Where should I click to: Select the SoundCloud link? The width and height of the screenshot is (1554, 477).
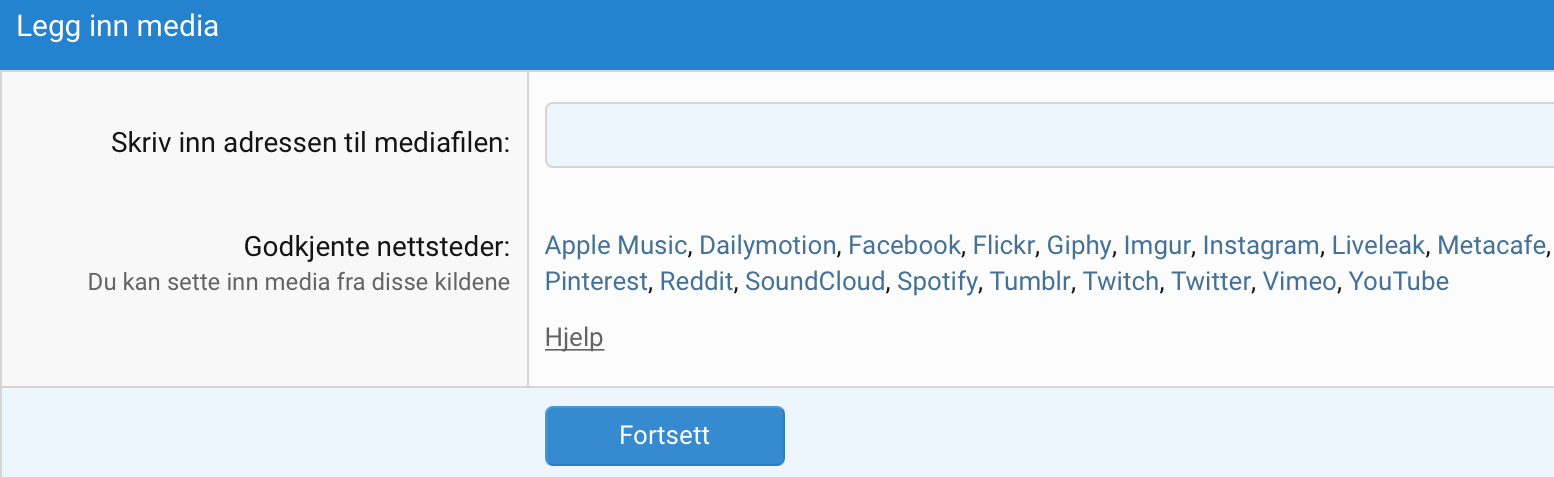point(815,281)
